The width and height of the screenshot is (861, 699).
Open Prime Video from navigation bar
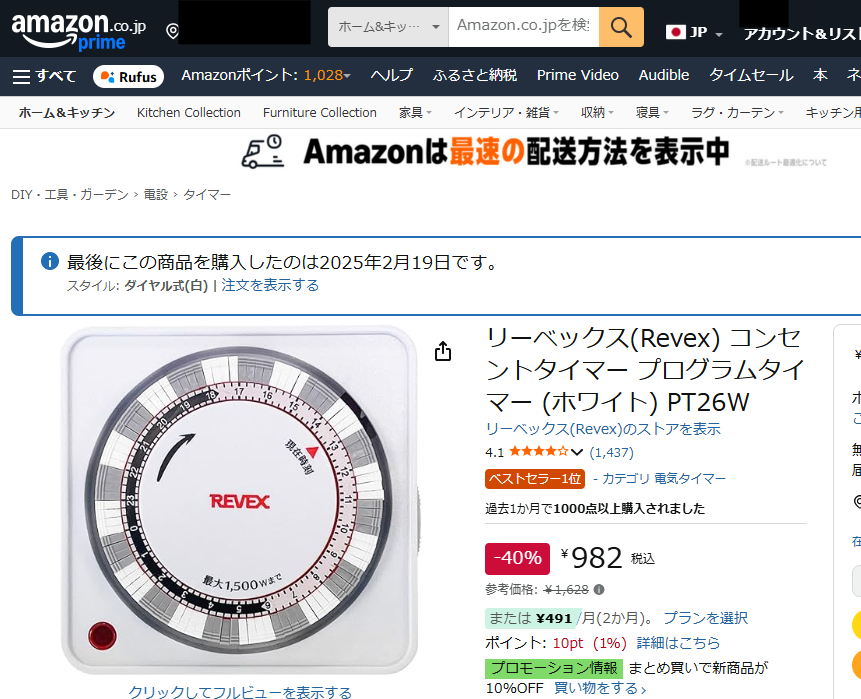[578, 75]
